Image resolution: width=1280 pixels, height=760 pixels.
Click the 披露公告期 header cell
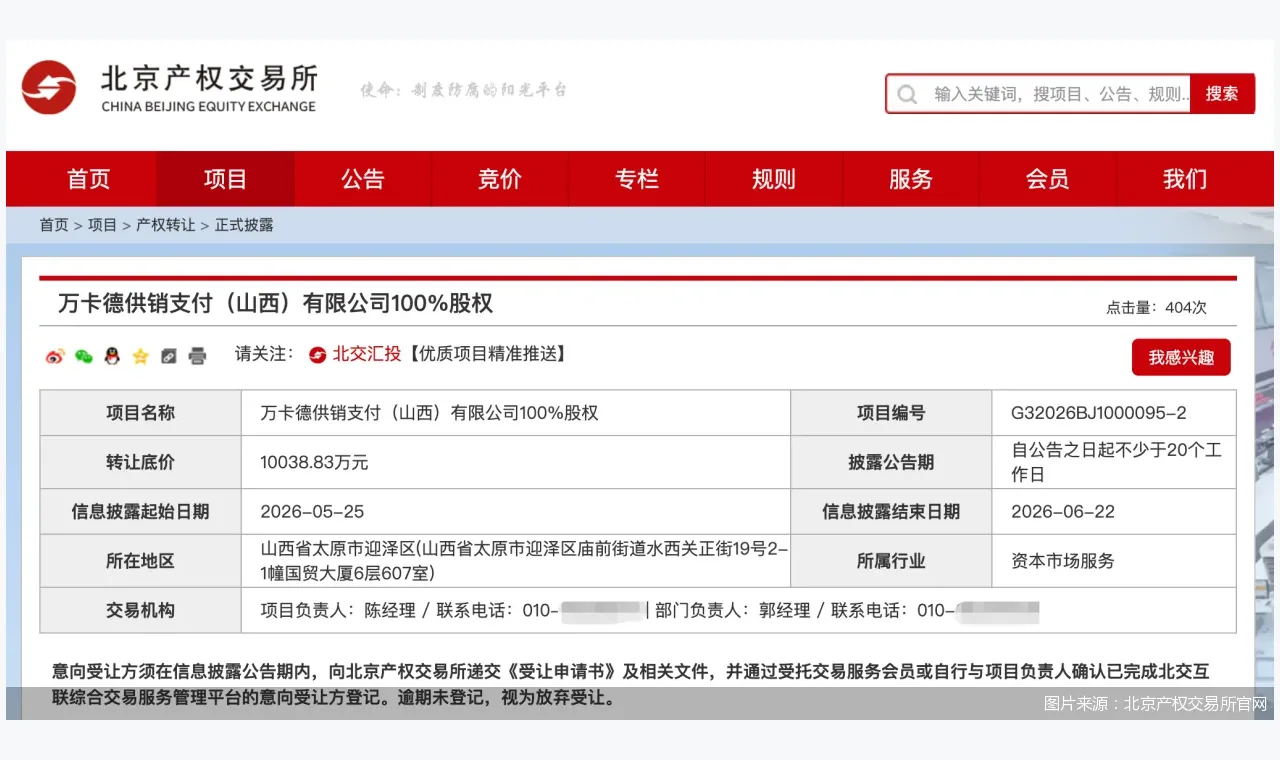[x=891, y=462]
